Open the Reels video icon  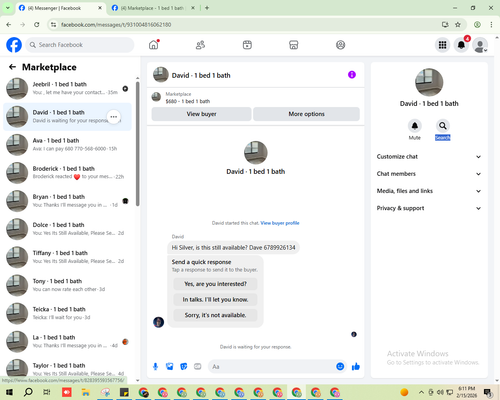(247, 45)
